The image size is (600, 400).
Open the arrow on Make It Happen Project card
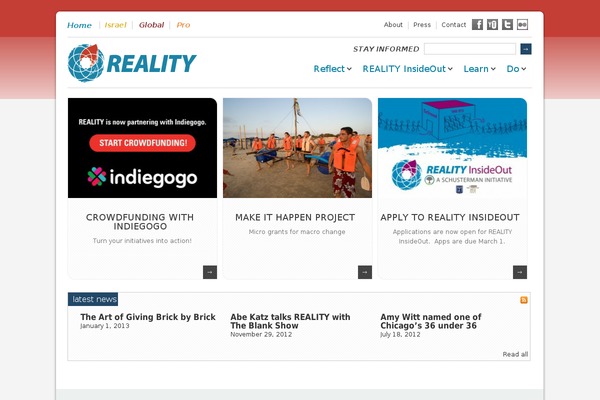click(365, 272)
